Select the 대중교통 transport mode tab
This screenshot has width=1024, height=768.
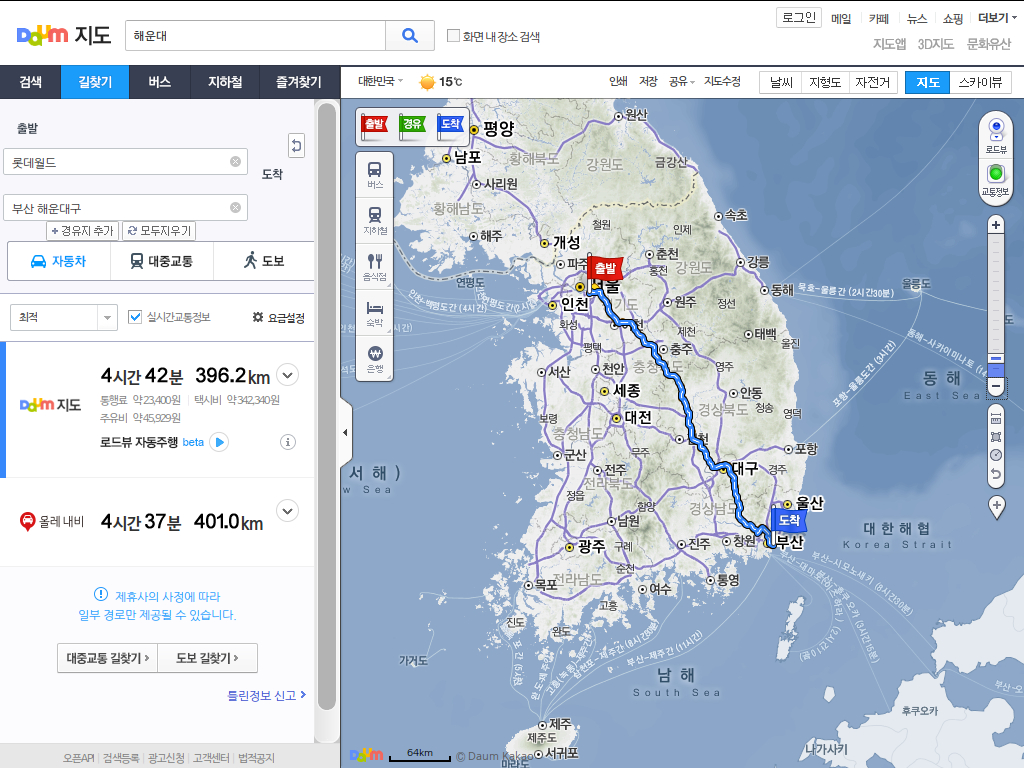click(x=161, y=261)
